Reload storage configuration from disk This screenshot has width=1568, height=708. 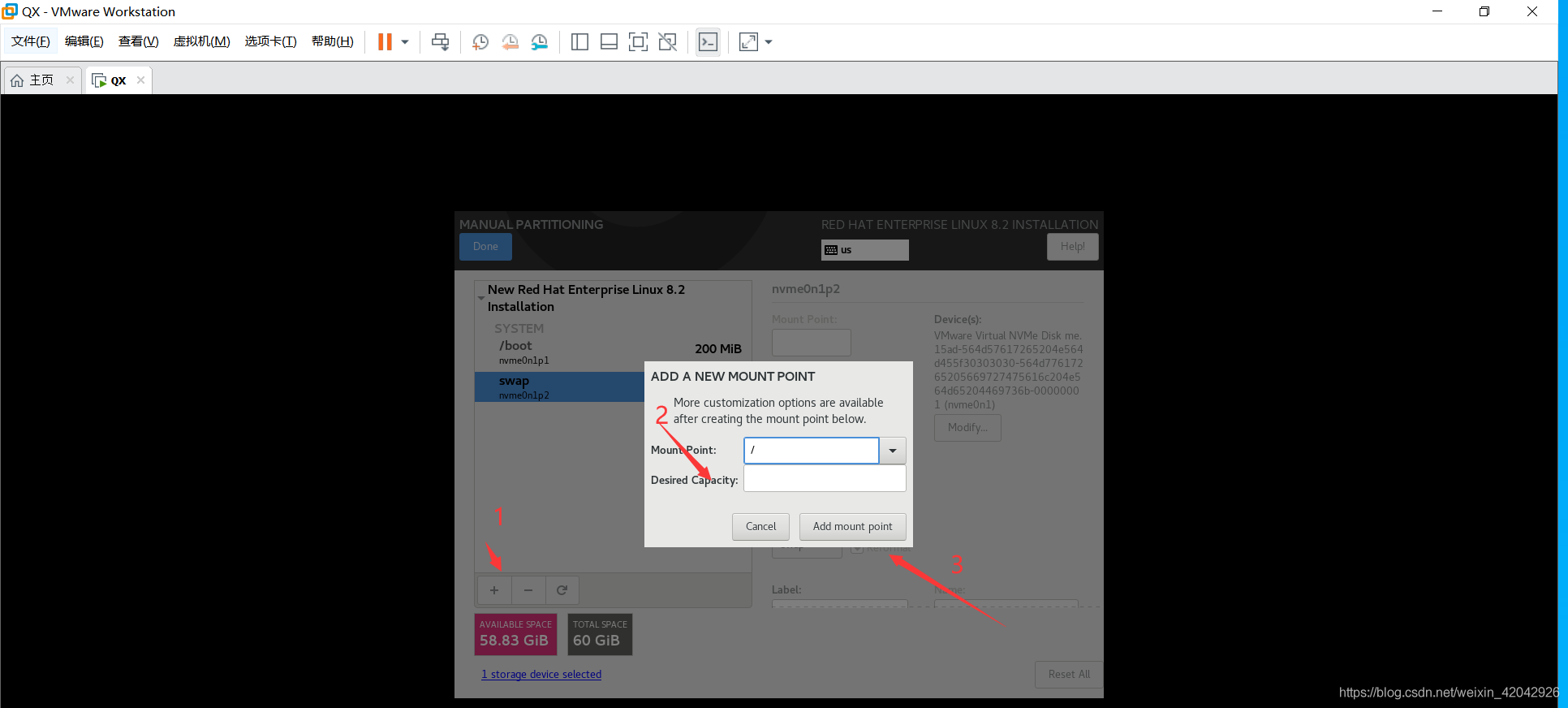pos(562,590)
